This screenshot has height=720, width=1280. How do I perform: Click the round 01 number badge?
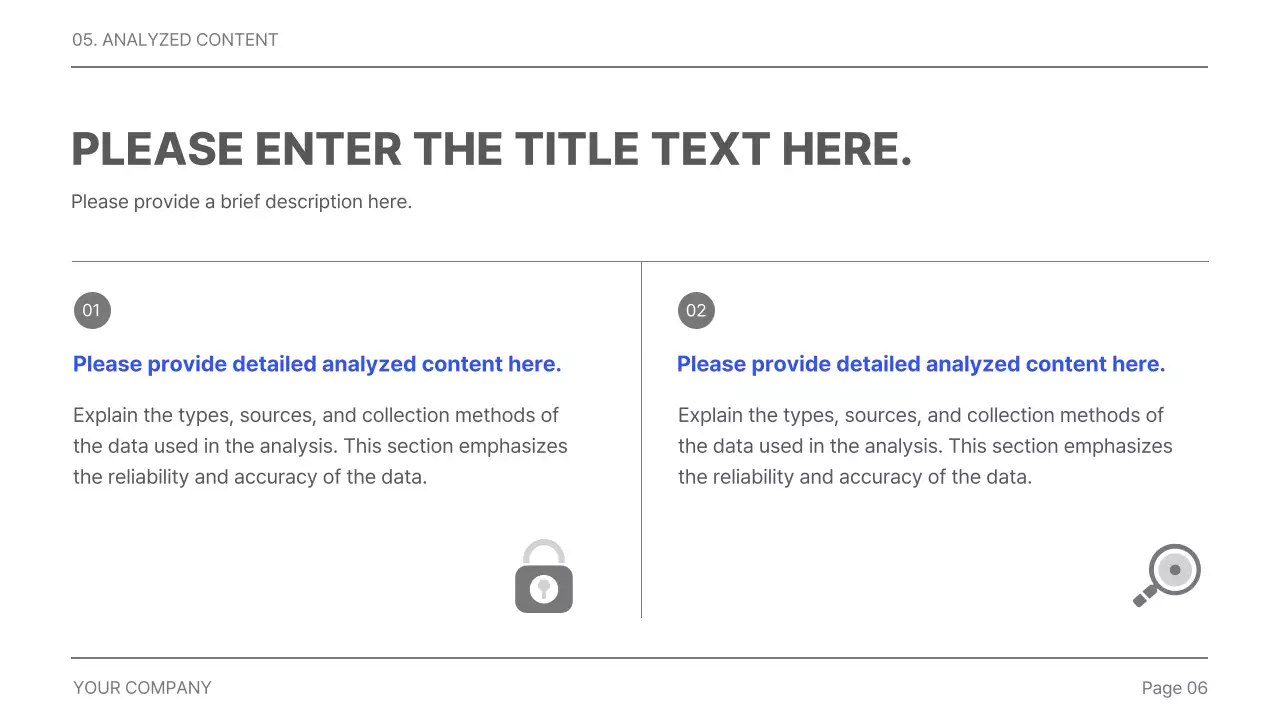pyautogui.click(x=92, y=310)
